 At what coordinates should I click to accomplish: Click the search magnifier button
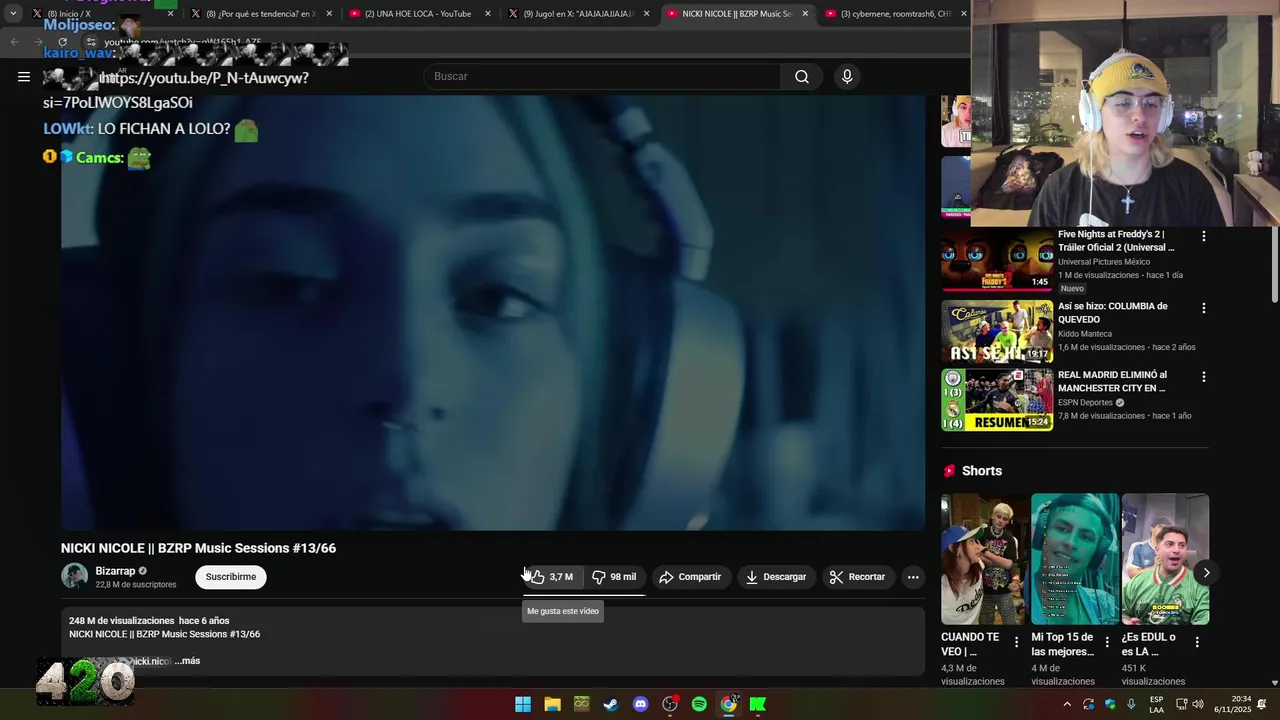click(x=802, y=76)
